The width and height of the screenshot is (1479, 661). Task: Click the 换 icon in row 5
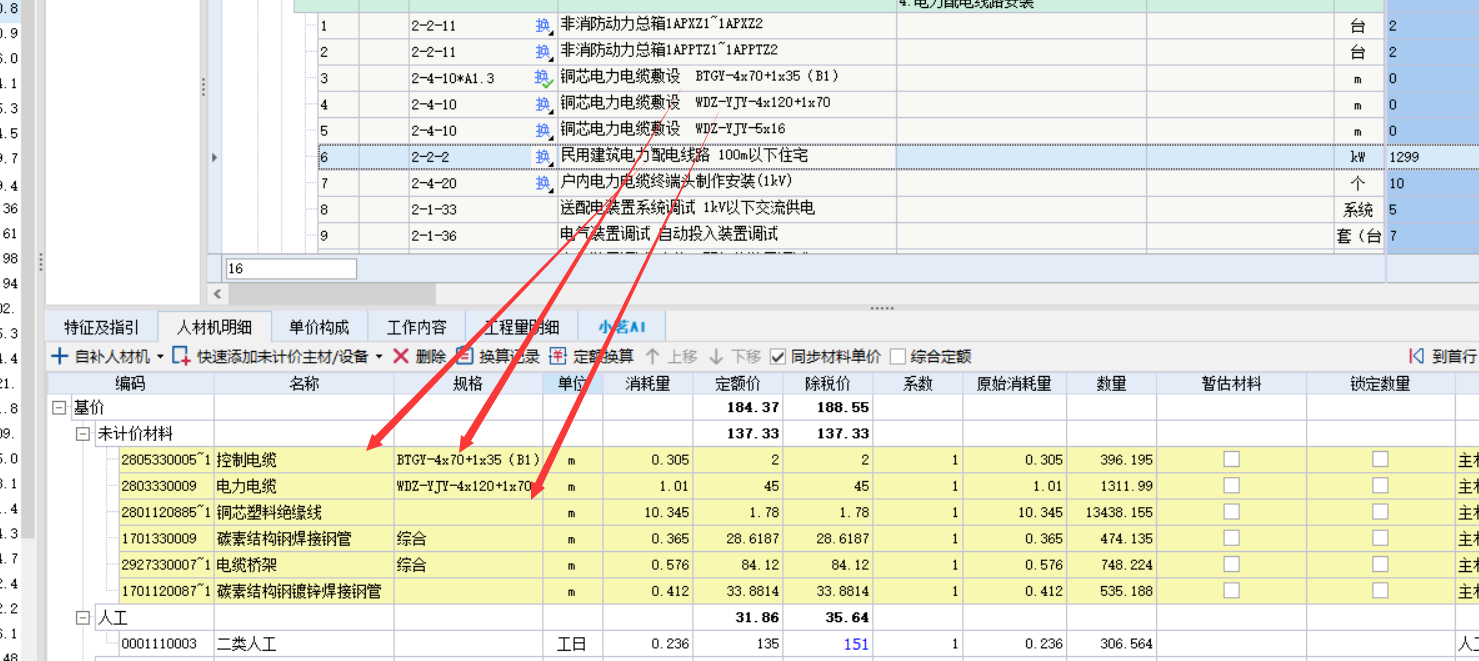pos(543,130)
